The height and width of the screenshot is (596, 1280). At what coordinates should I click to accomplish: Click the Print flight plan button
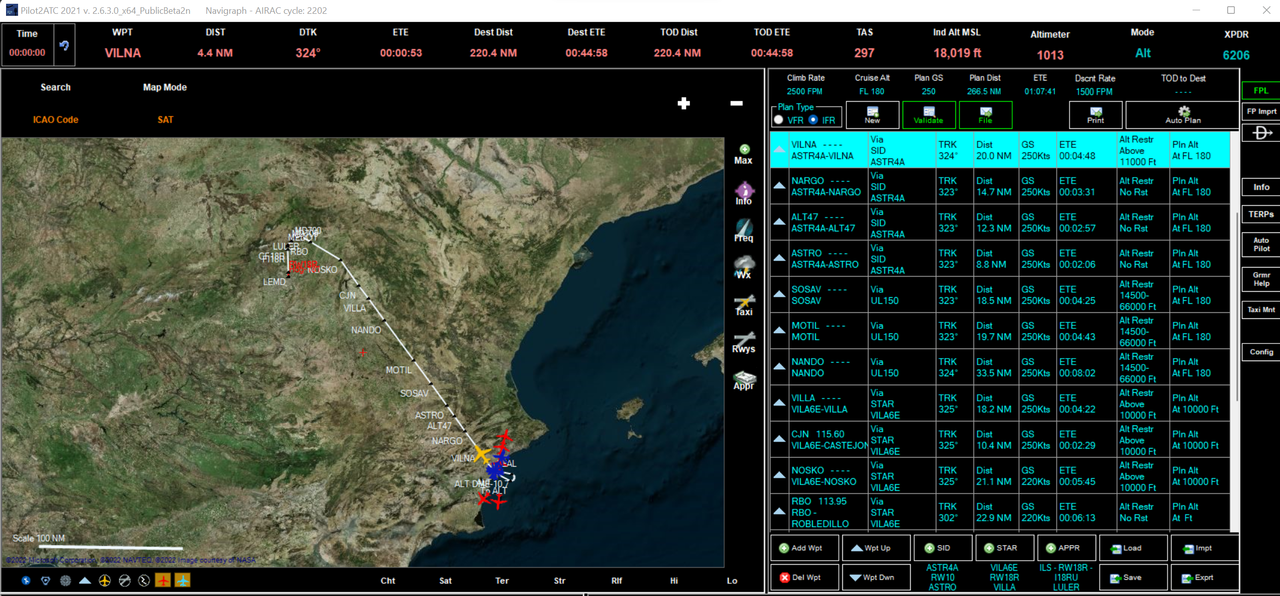pyautogui.click(x=1095, y=115)
